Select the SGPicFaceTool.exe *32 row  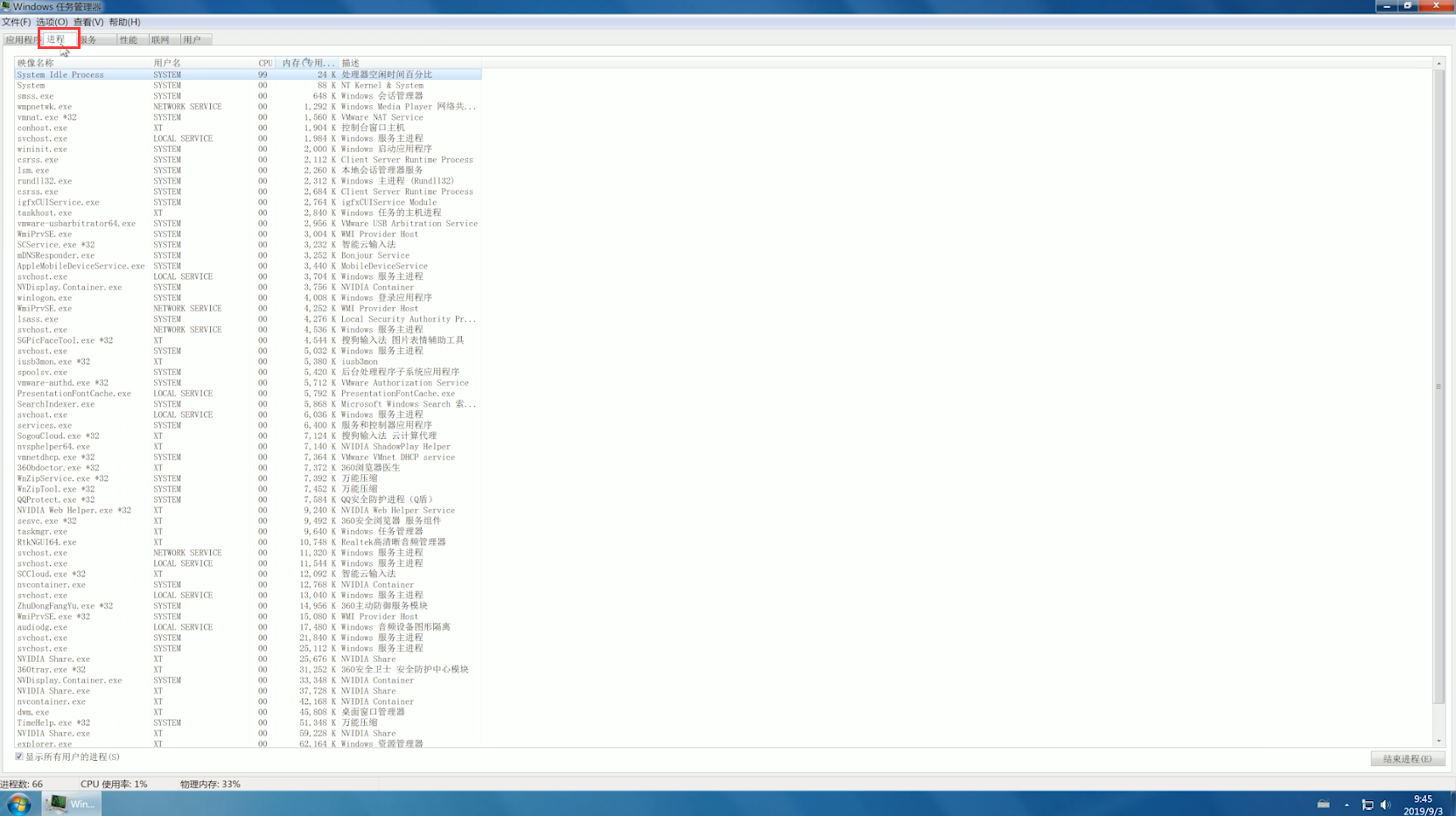tap(248, 340)
